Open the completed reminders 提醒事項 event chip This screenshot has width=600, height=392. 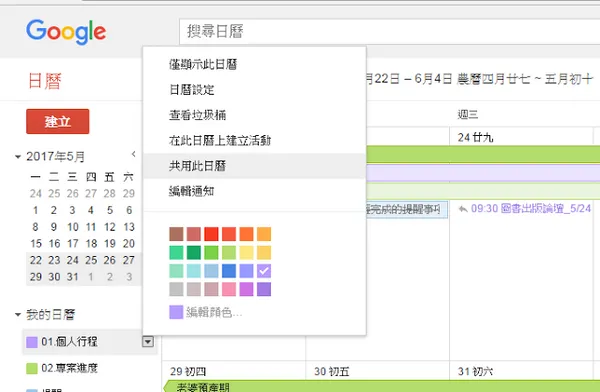[406, 209]
